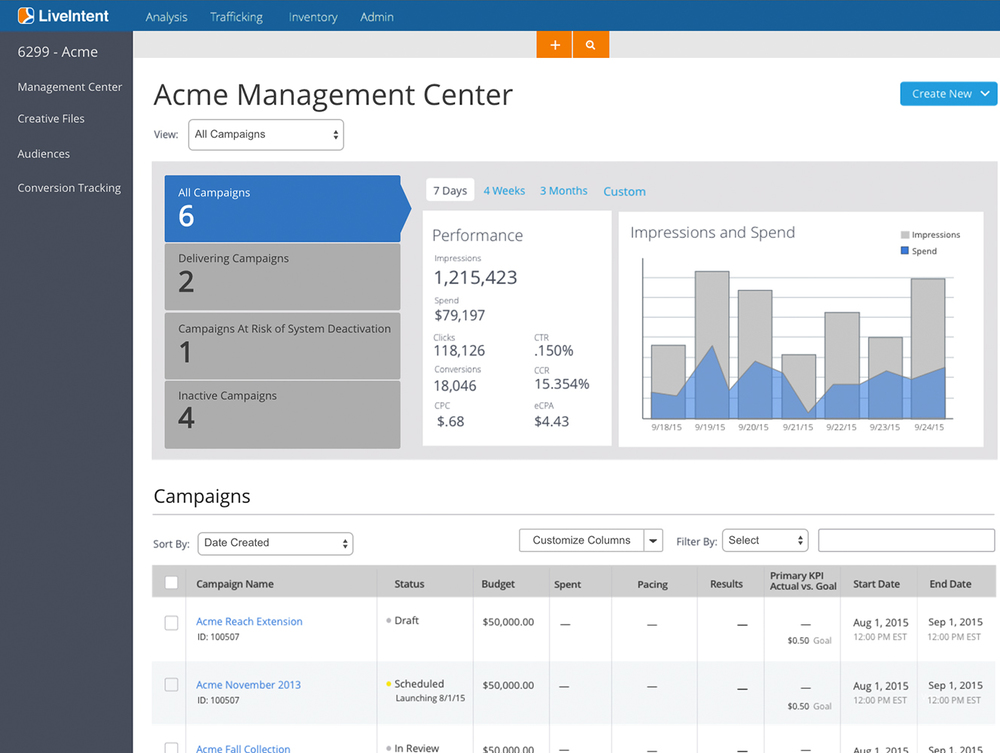Open Audiences in sidebar
1000x753 pixels.
[x=43, y=154]
